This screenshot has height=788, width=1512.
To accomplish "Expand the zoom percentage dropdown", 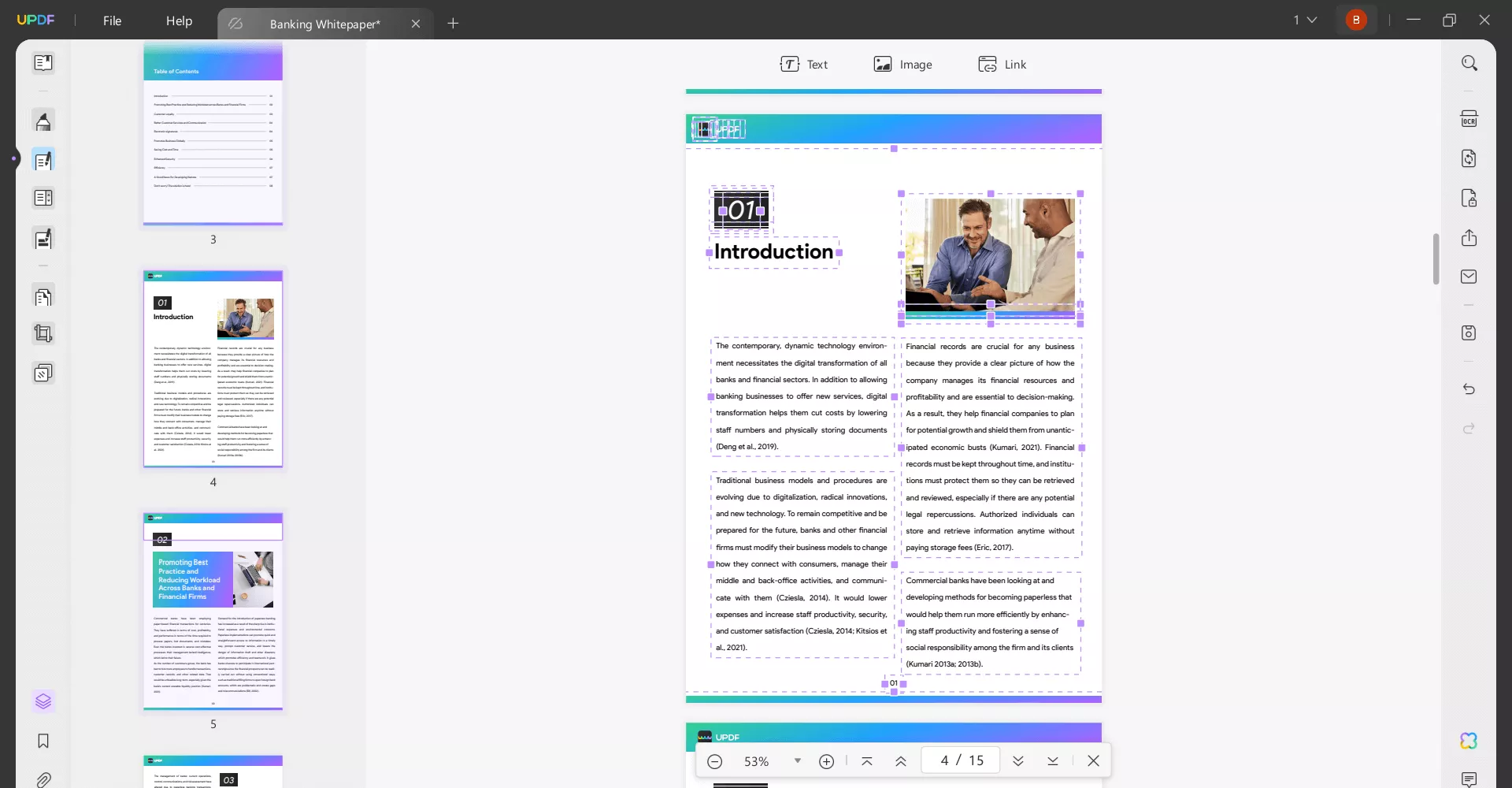I will [798, 761].
